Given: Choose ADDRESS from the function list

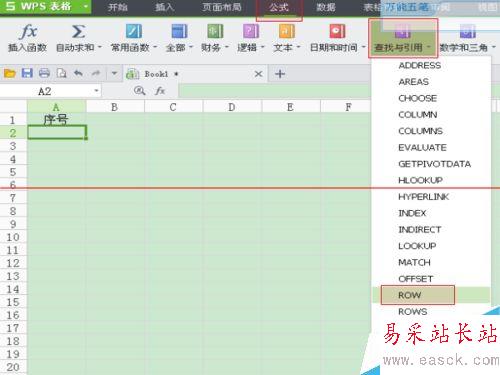Looking at the screenshot, I should (x=420, y=65).
